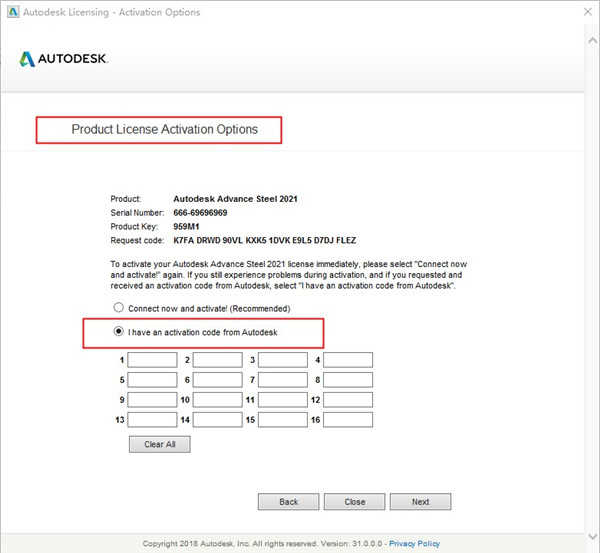Click the Autodesk logo in the header
This screenshot has width=600, height=553.
tap(63, 59)
